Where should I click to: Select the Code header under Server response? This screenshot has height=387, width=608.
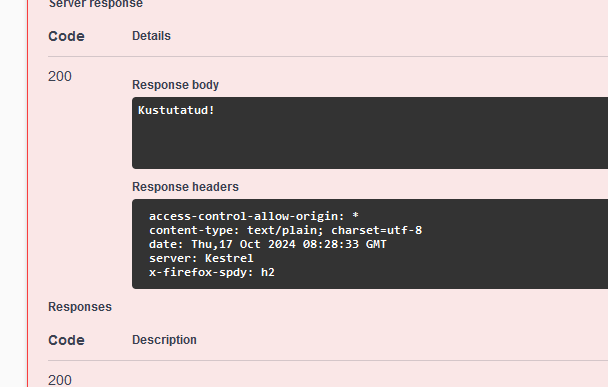66,36
